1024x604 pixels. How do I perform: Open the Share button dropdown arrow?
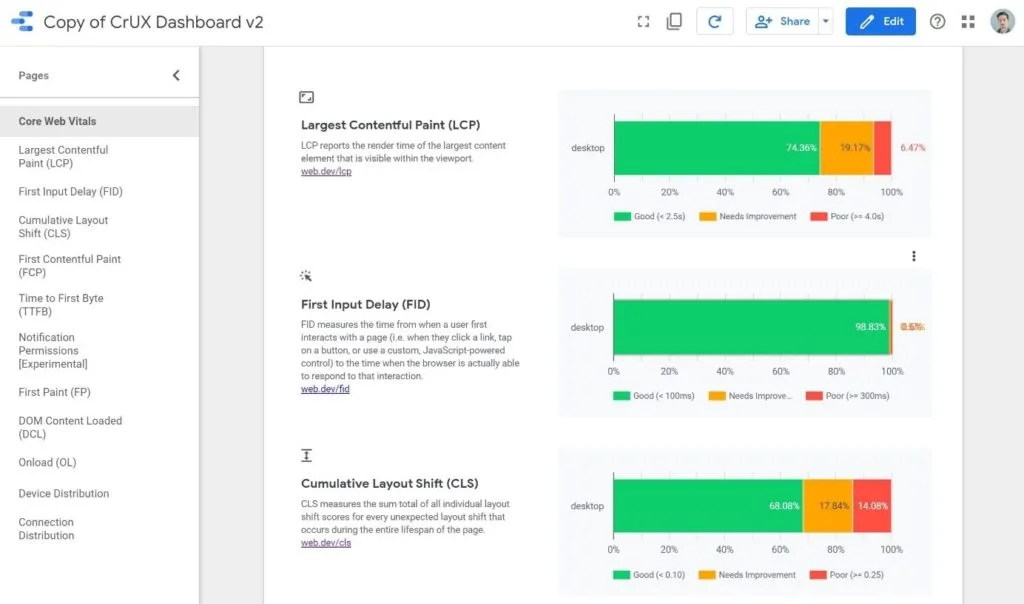826,20
